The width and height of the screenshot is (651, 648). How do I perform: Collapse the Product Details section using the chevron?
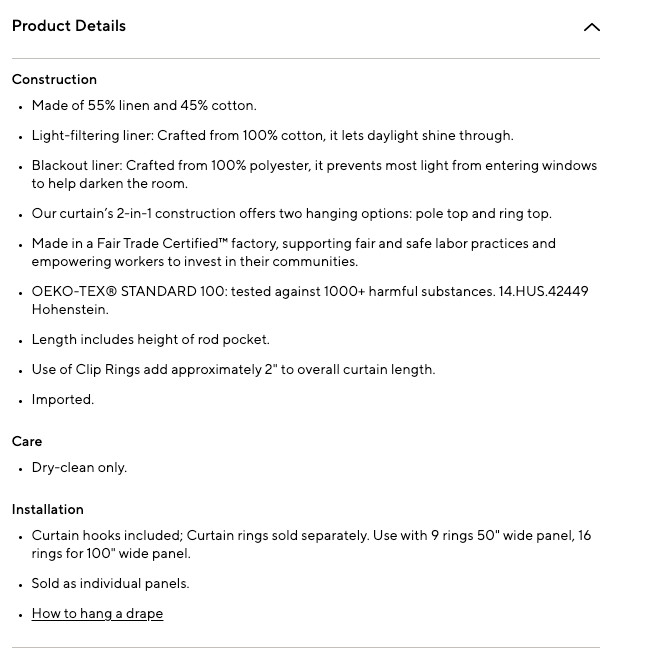[592, 27]
